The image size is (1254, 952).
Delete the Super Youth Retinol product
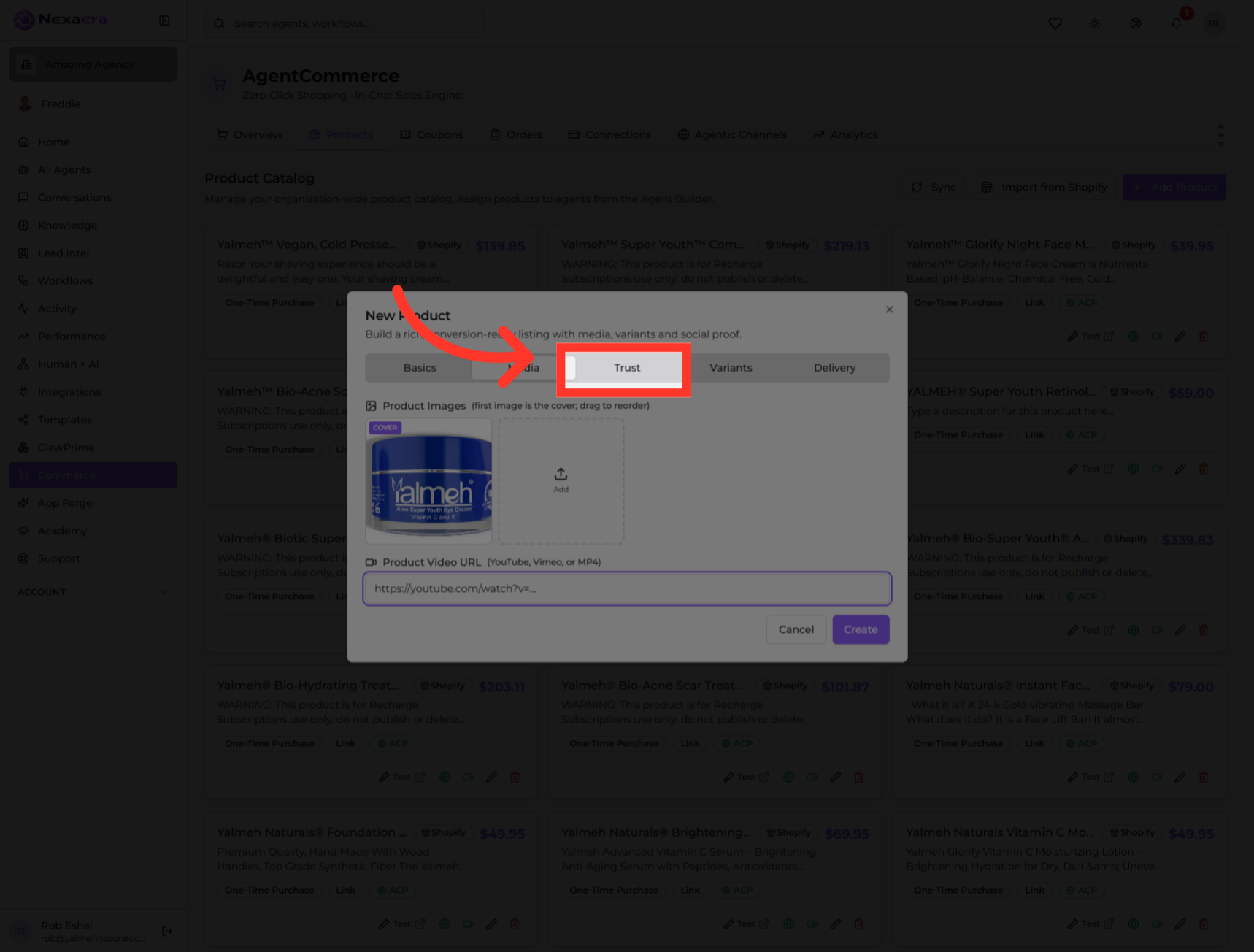[x=1204, y=469]
